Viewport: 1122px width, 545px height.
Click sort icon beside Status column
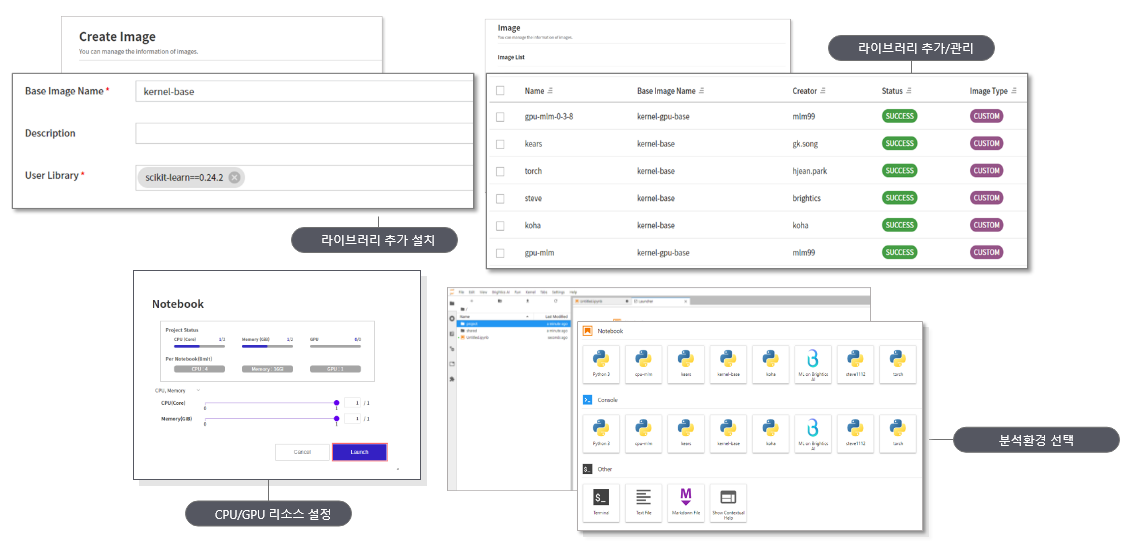pyautogui.click(x=908, y=91)
